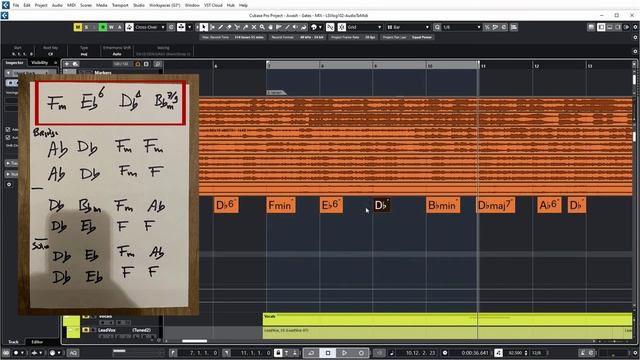Click the track search magnifier icon
This screenshot has height=360, width=640.
click(x=158, y=64)
